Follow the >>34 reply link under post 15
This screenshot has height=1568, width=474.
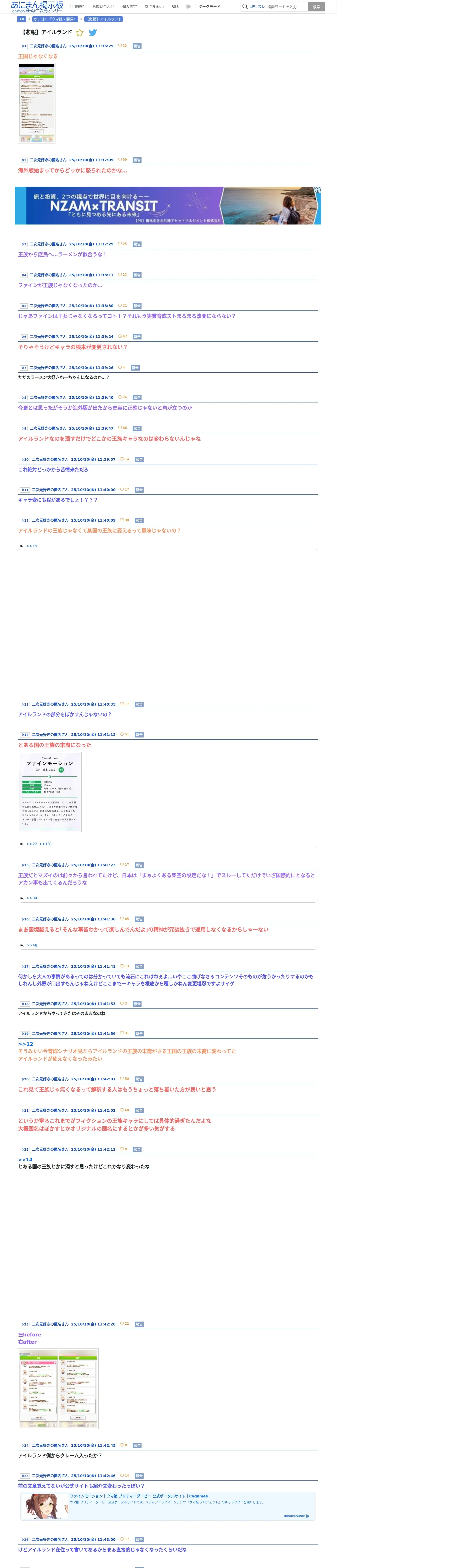pos(32,898)
